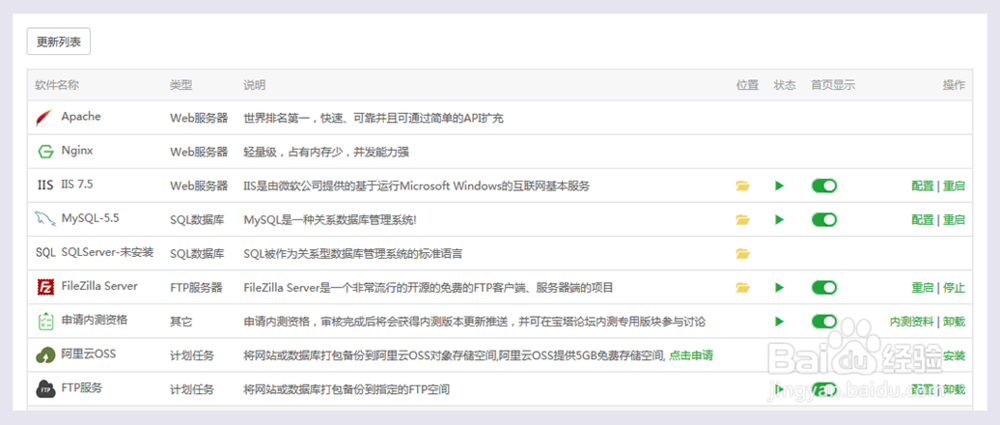
Task: Click the 位置 column header
Action: (x=747, y=85)
